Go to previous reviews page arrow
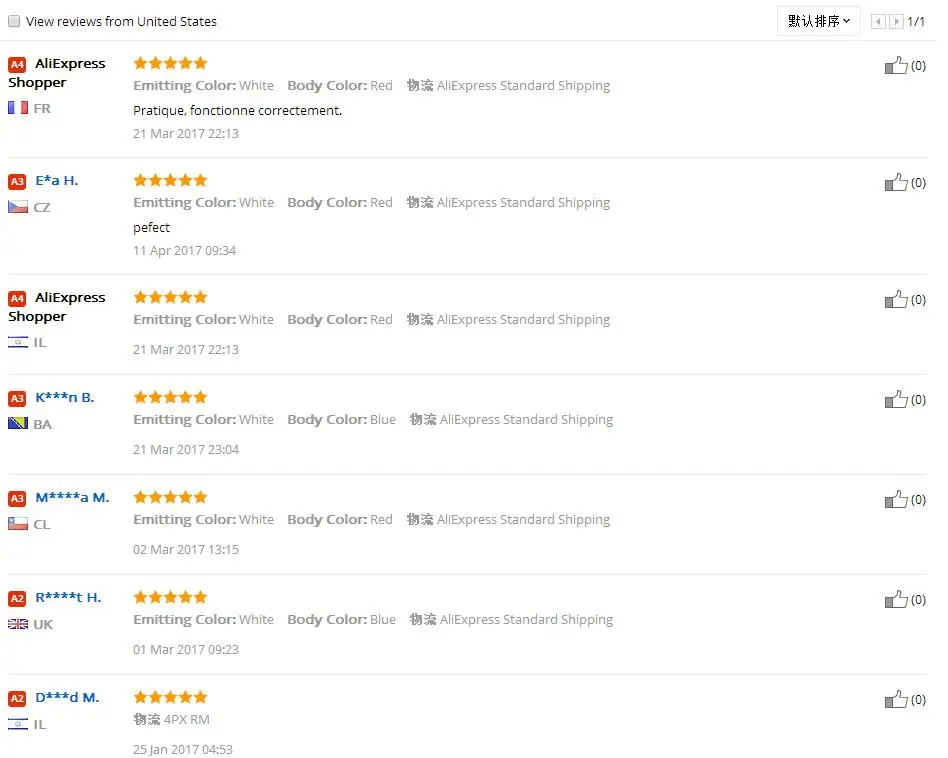 pyautogui.click(x=879, y=21)
